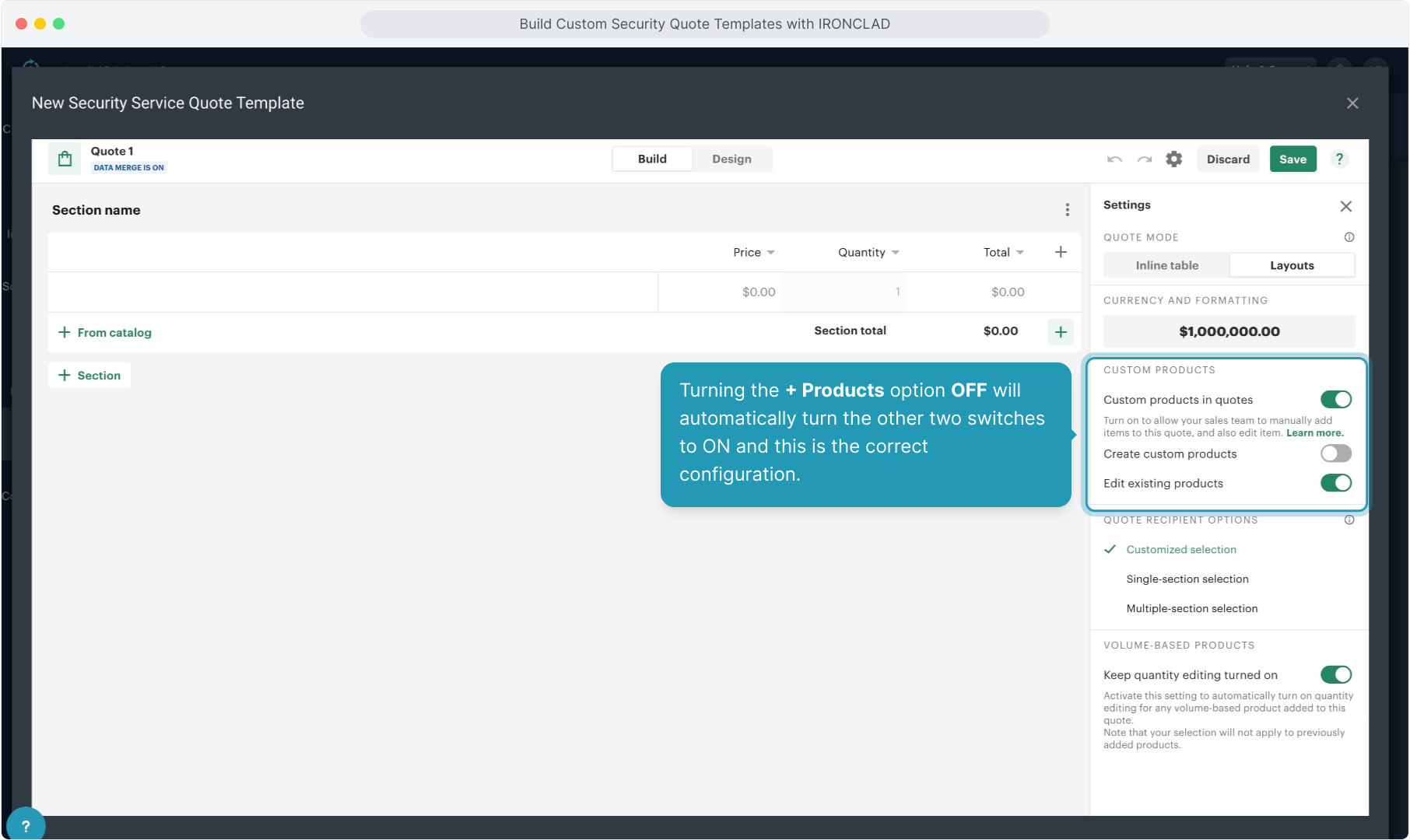Click the redo arrow icon

(x=1144, y=159)
